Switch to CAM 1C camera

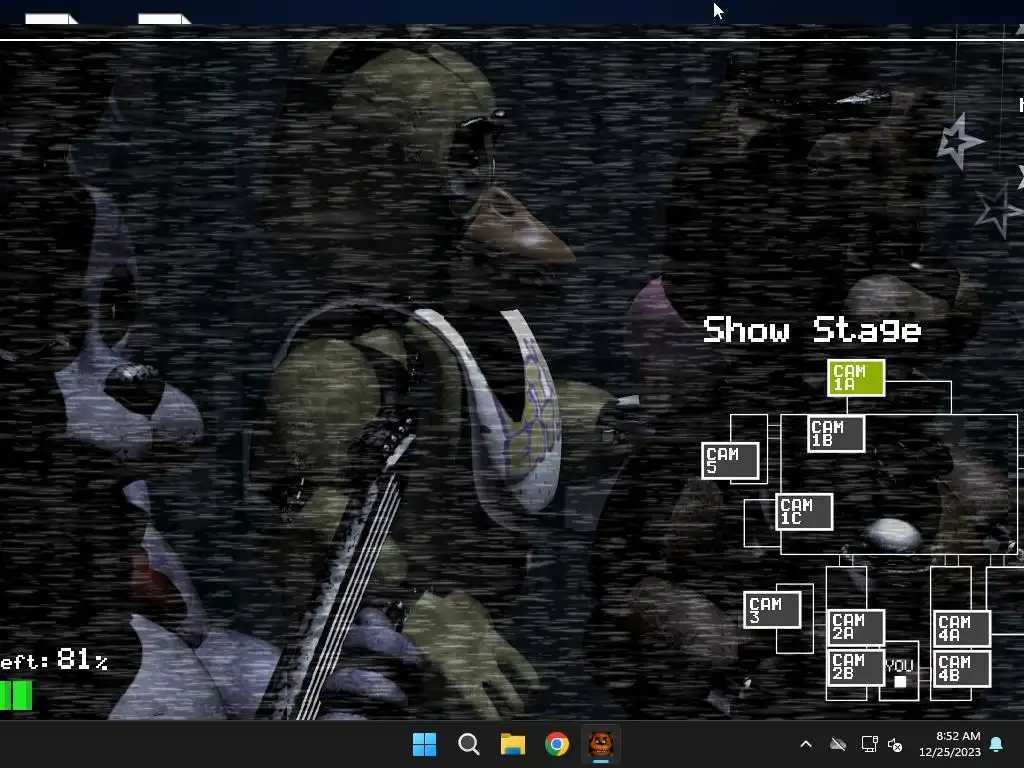(805, 511)
